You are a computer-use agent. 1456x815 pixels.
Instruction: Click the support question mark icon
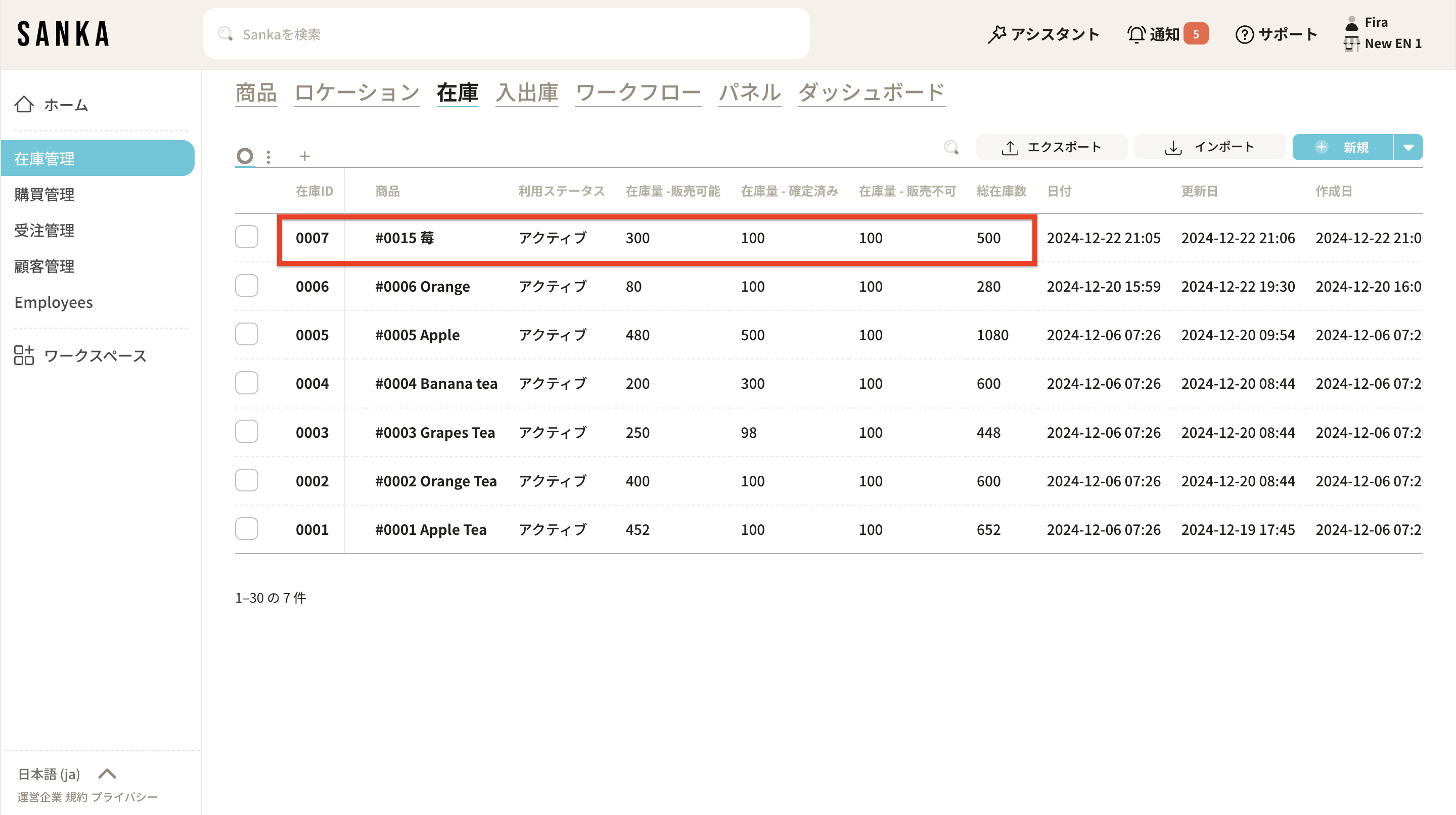point(1245,34)
